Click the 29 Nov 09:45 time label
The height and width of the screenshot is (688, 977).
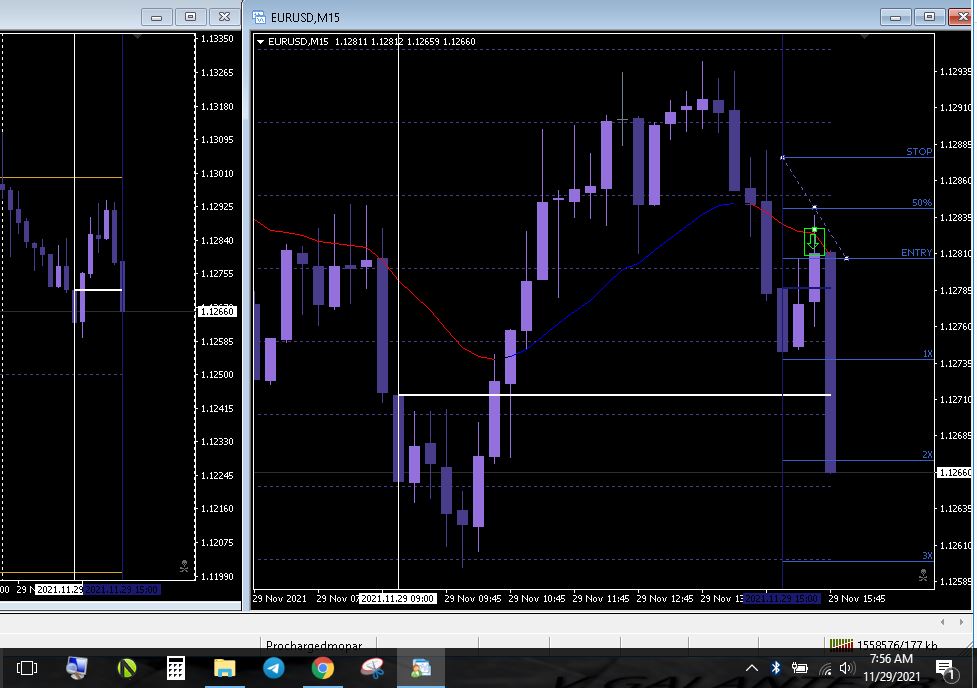[x=472, y=598]
